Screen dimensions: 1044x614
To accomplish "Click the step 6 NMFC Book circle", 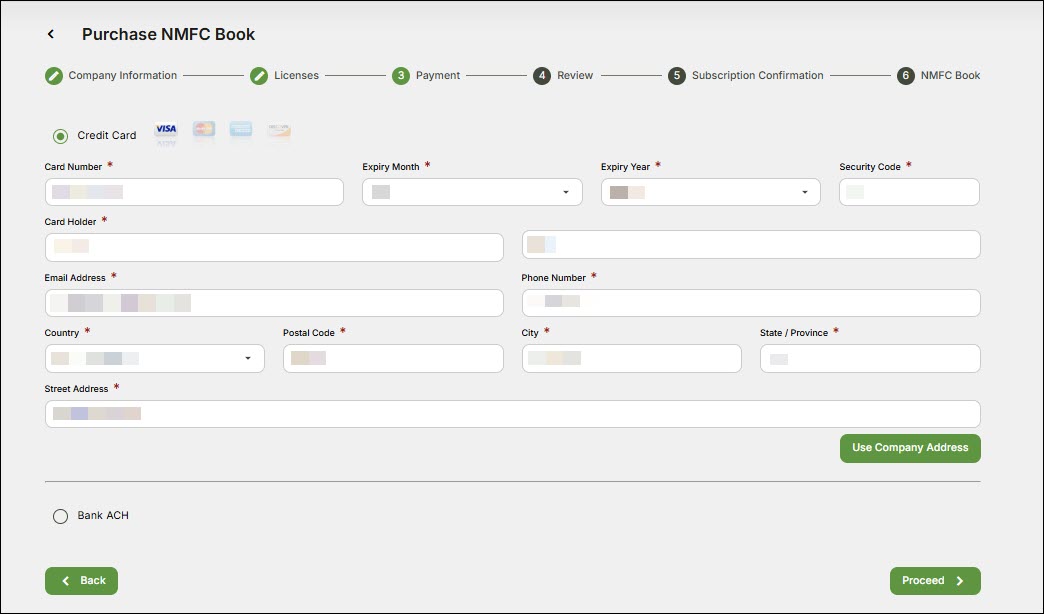I will (906, 76).
